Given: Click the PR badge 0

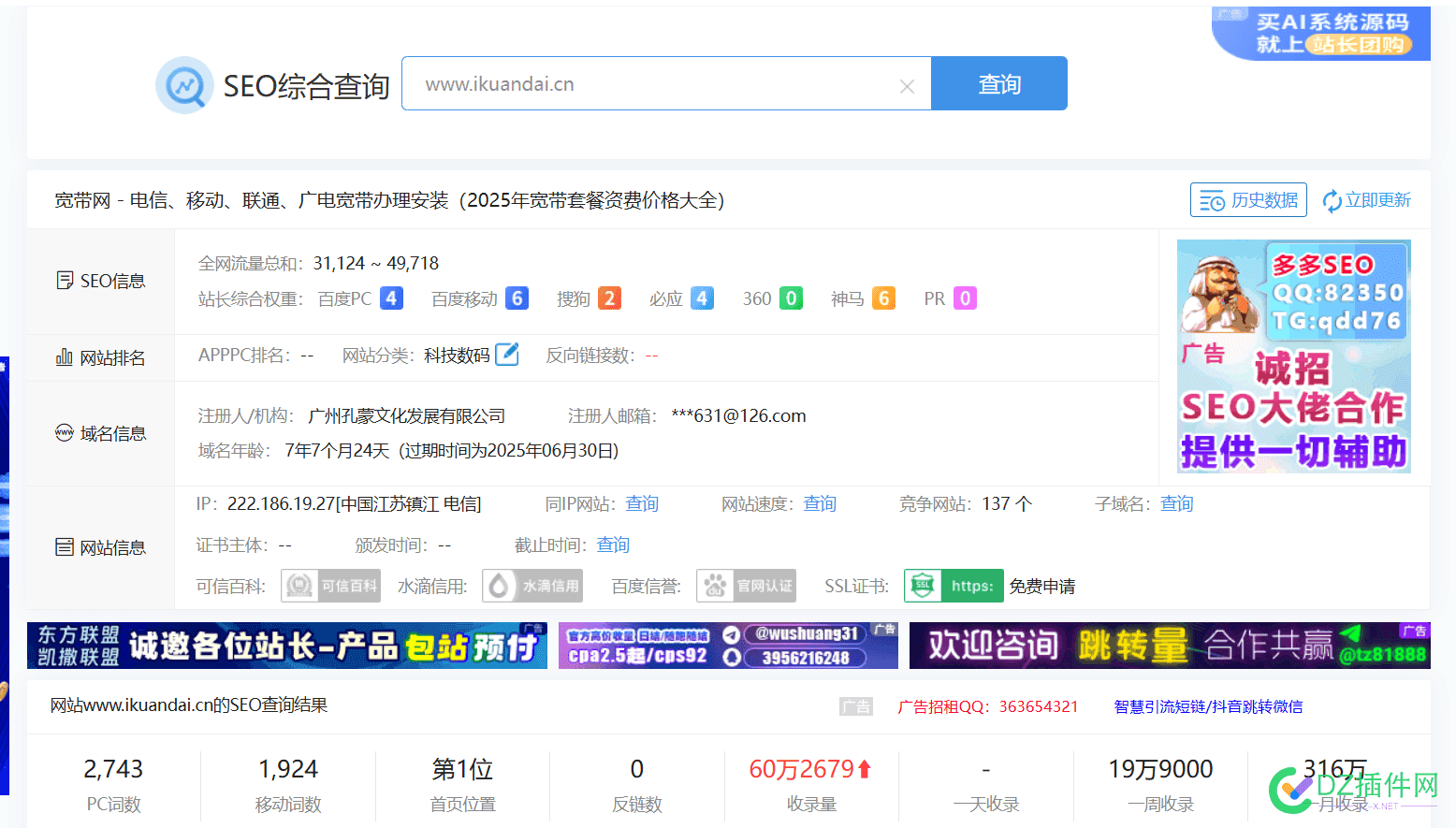Looking at the screenshot, I should point(966,298).
